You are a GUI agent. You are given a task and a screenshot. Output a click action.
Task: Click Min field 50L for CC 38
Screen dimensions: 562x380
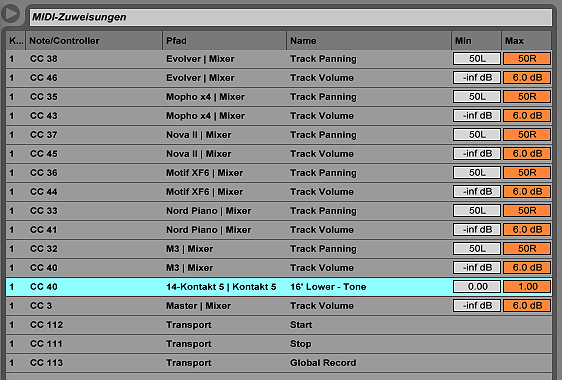pos(477,59)
